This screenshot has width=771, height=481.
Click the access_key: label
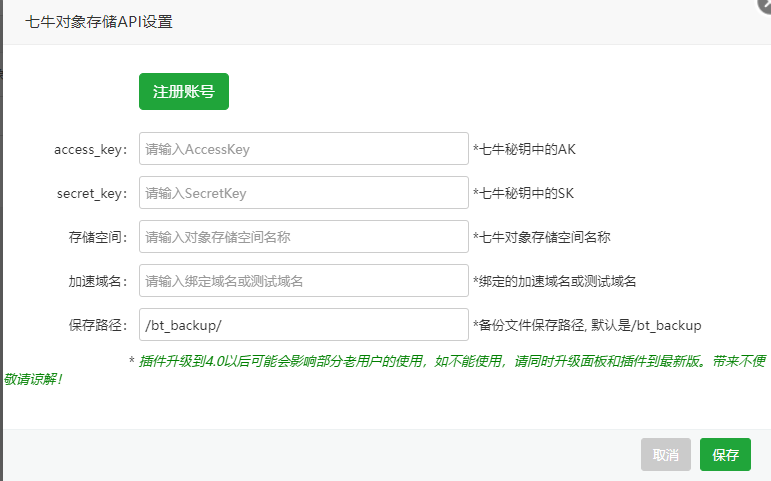click(90, 150)
